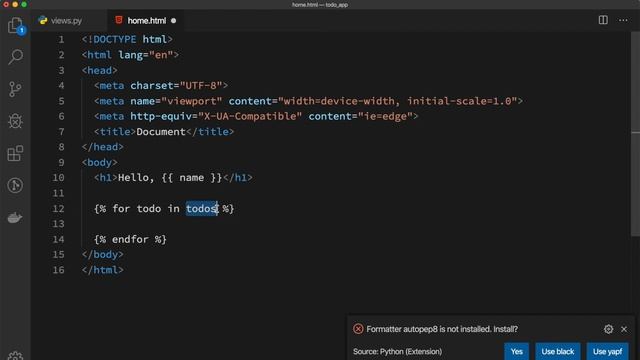Open the Source Control view icon
Image resolution: width=640 pixels, height=360 pixels.
(x=15, y=89)
